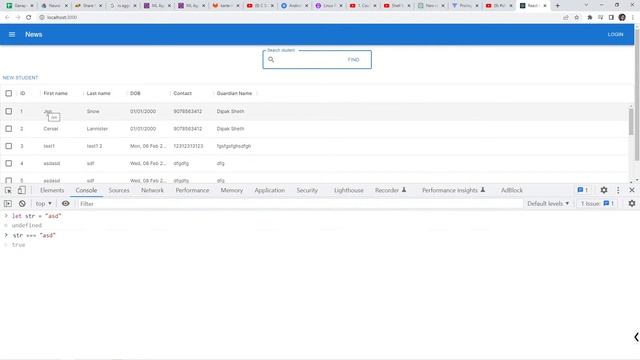The width and height of the screenshot is (640, 360).
Task: Sort by the First name column header
Action: [x=56, y=93]
